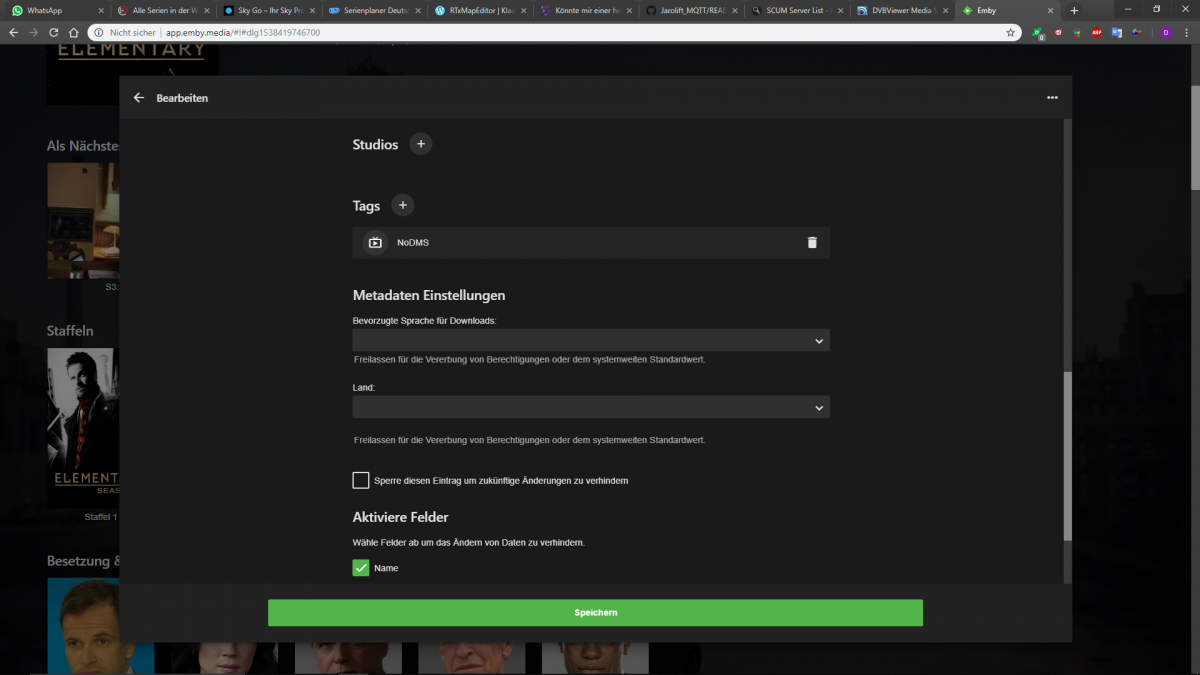Check Sperre diesen Eintrag checkbox

361,481
